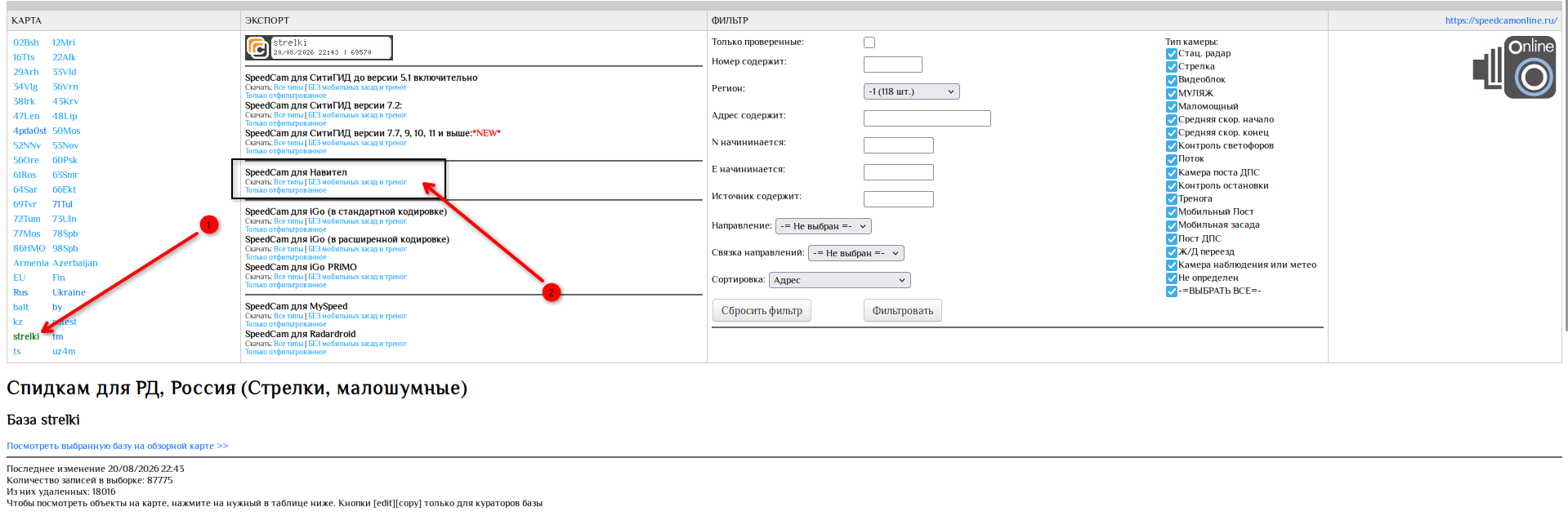Uncheck 'Стац. радар' camera type
Viewport: 1568px width, 516px height.
(1172, 54)
